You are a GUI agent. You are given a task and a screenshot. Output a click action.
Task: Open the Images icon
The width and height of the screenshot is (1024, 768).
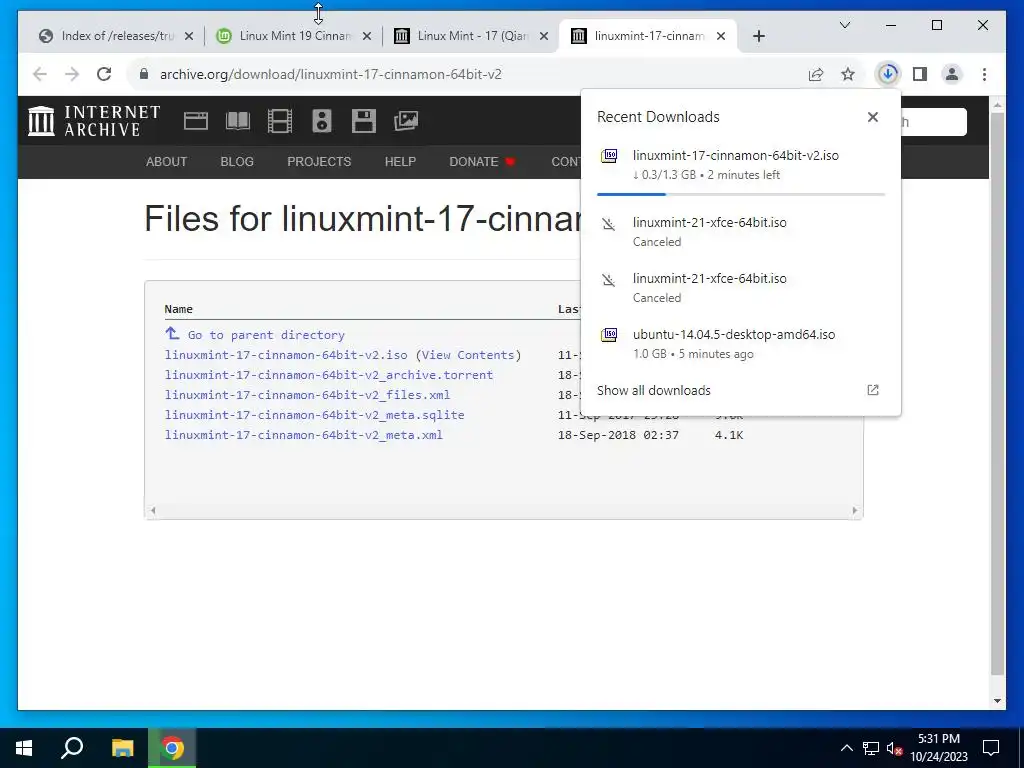click(x=406, y=121)
